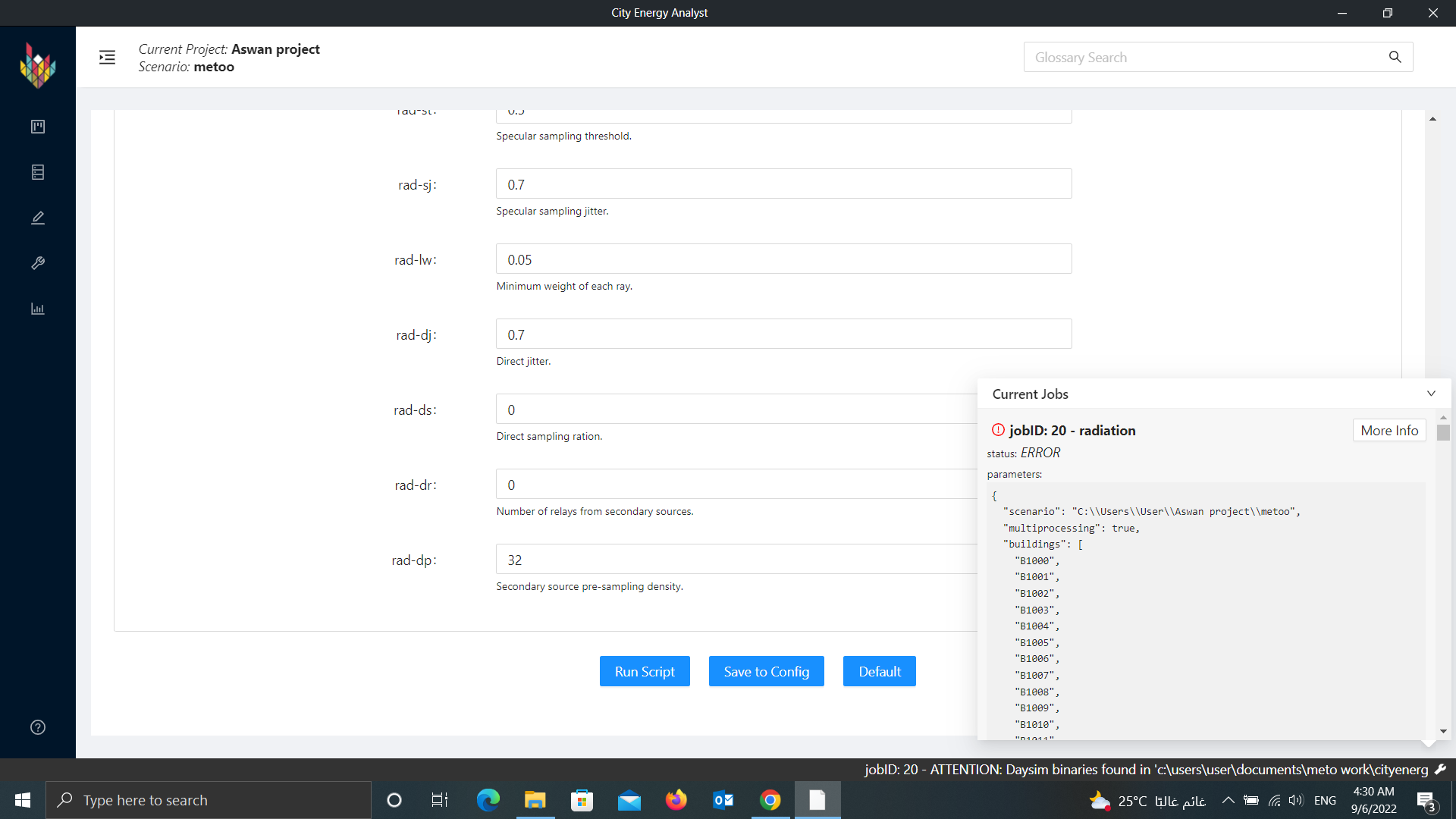This screenshot has height=819, width=1456.
Task: Click More Info for job 20
Action: (1389, 430)
